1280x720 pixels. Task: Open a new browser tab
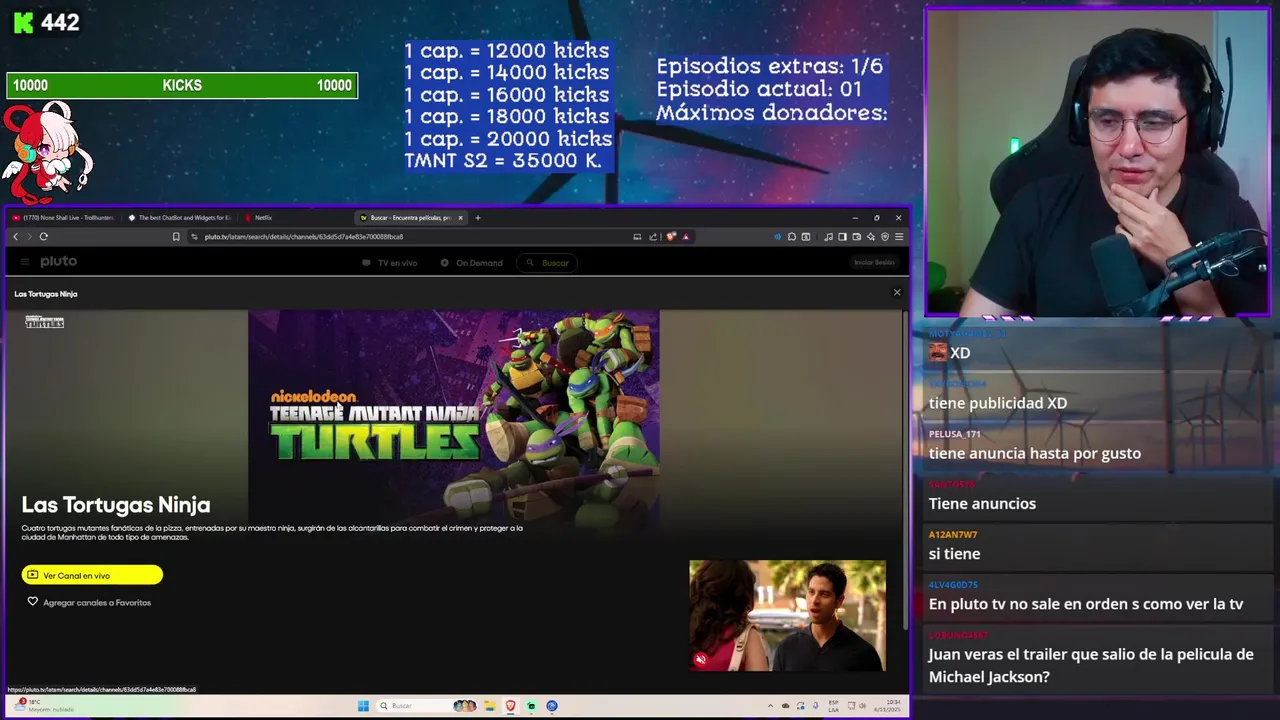click(x=478, y=217)
